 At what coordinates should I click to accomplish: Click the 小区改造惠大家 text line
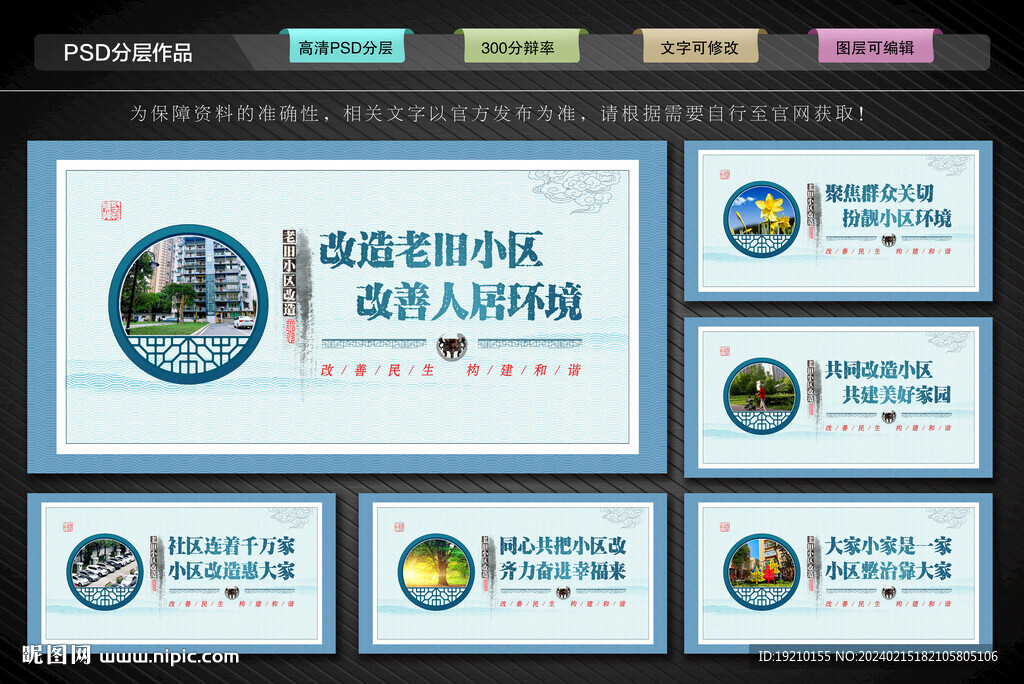point(231,570)
